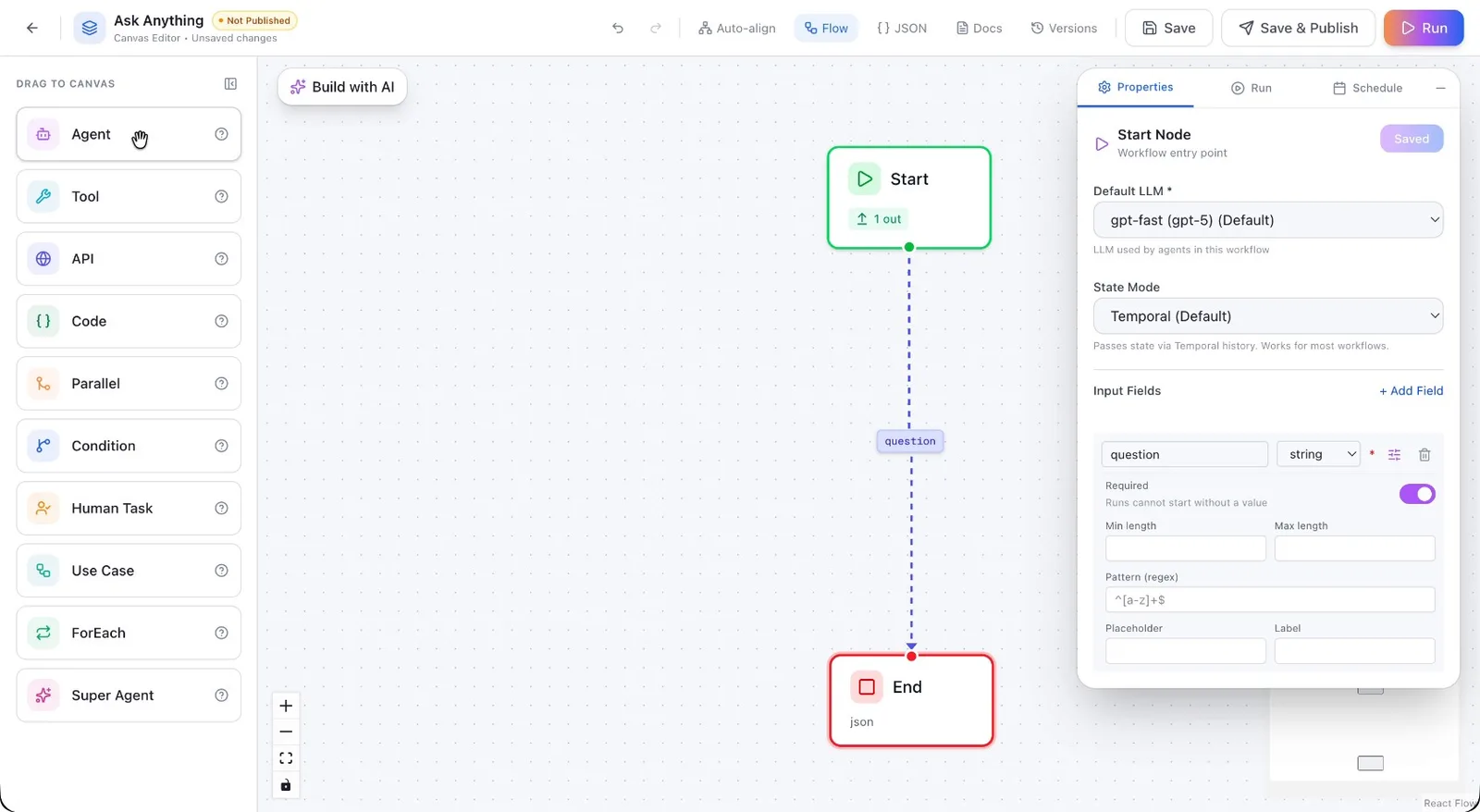Open Versions history
Screen dimensions: 1480x812
coord(1064,28)
